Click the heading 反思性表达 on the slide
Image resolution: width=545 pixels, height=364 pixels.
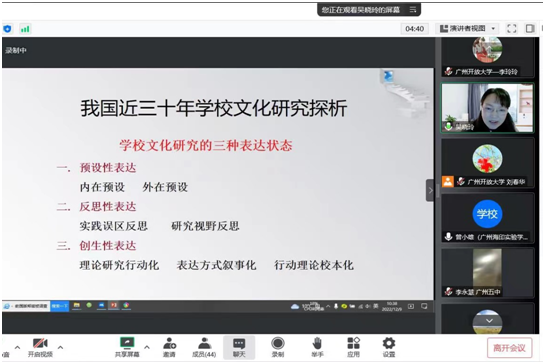(108, 207)
